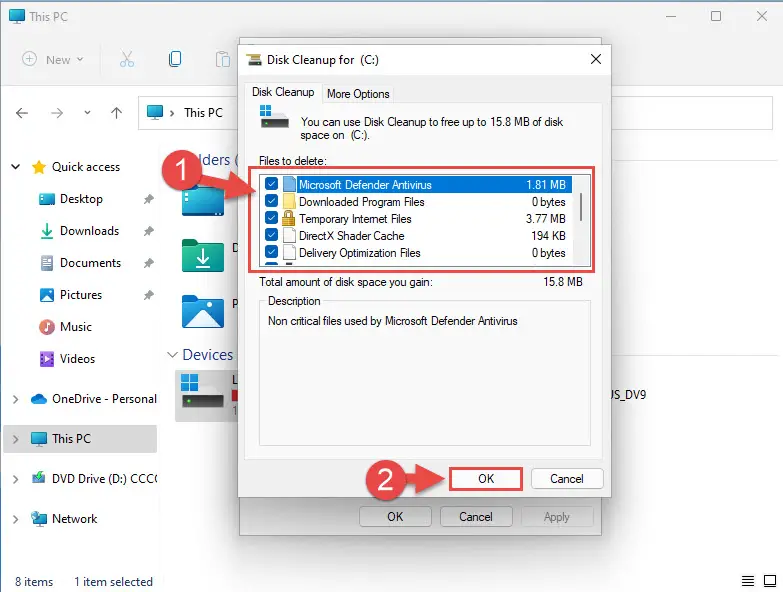Click the chevron before This PC in address bar

[x=172, y=113]
